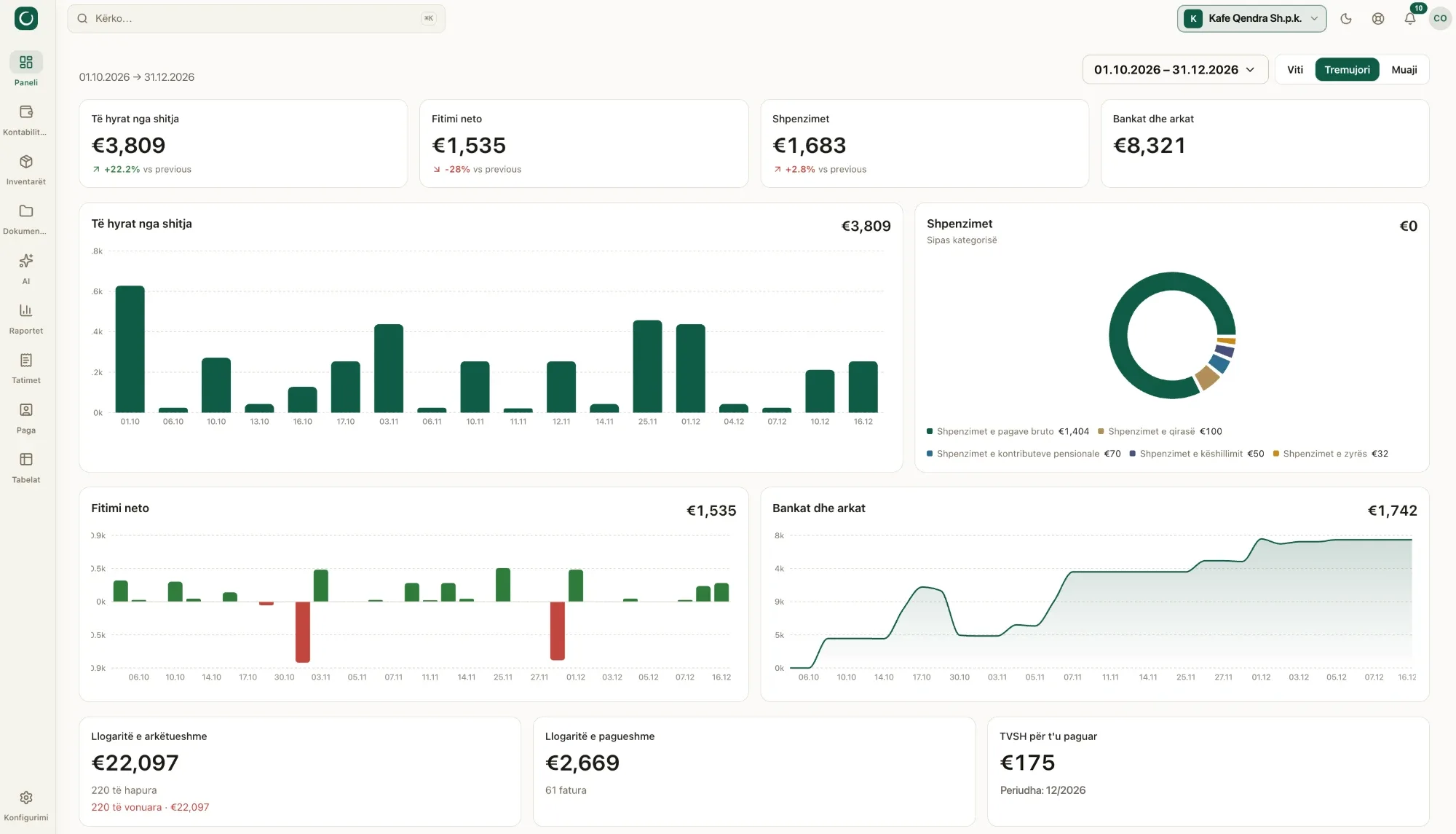
Task: Click the 25.11 revenue bar
Action: coord(647,366)
